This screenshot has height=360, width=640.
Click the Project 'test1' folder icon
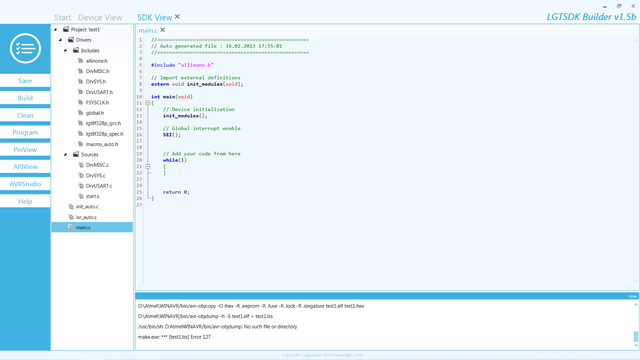[66, 29]
